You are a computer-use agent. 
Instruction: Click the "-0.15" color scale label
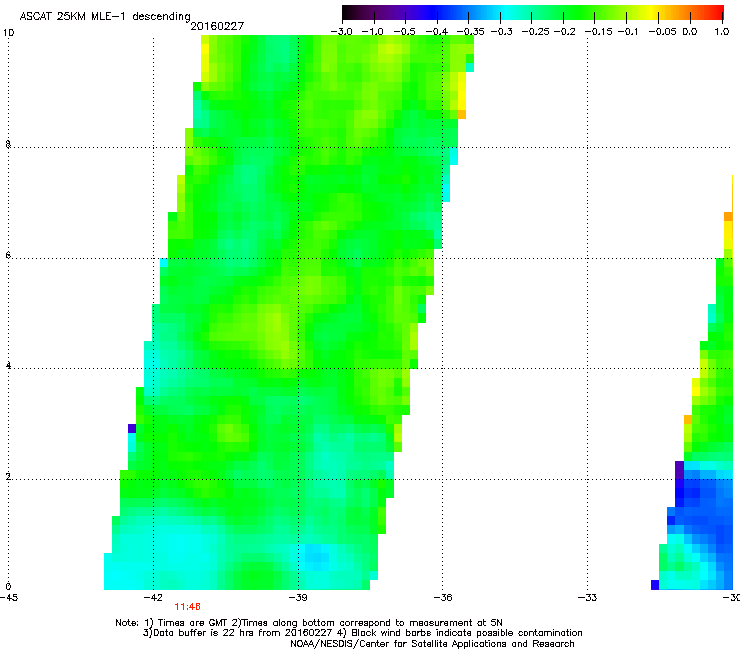click(x=598, y=32)
